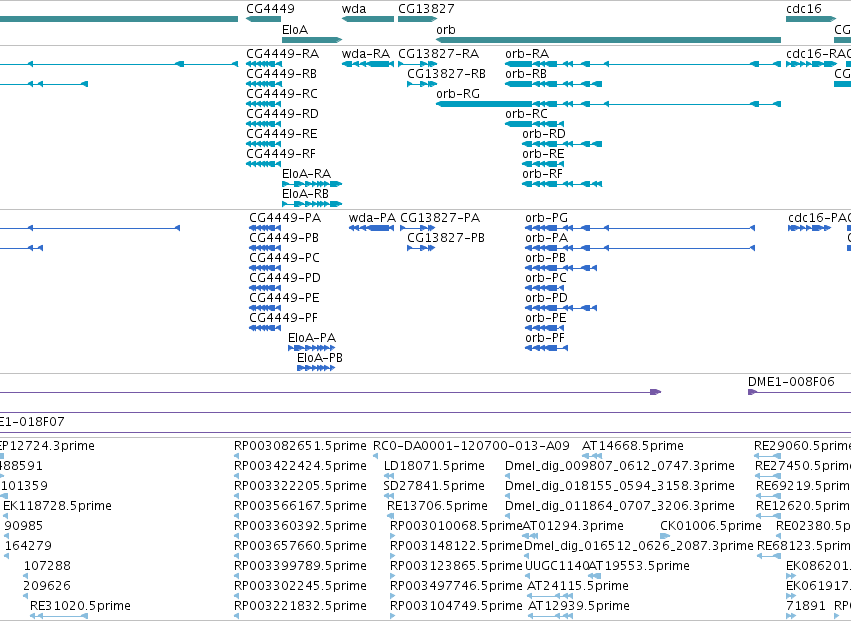Select EST RP003082651.5prime
851x621 pixels.
(x=300, y=446)
